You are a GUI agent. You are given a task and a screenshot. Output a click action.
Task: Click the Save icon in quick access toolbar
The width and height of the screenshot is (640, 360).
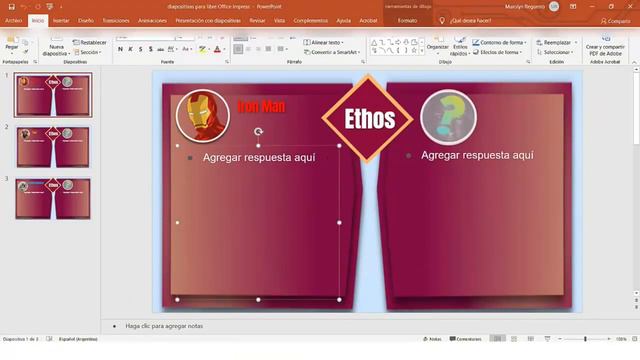[11, 7]
